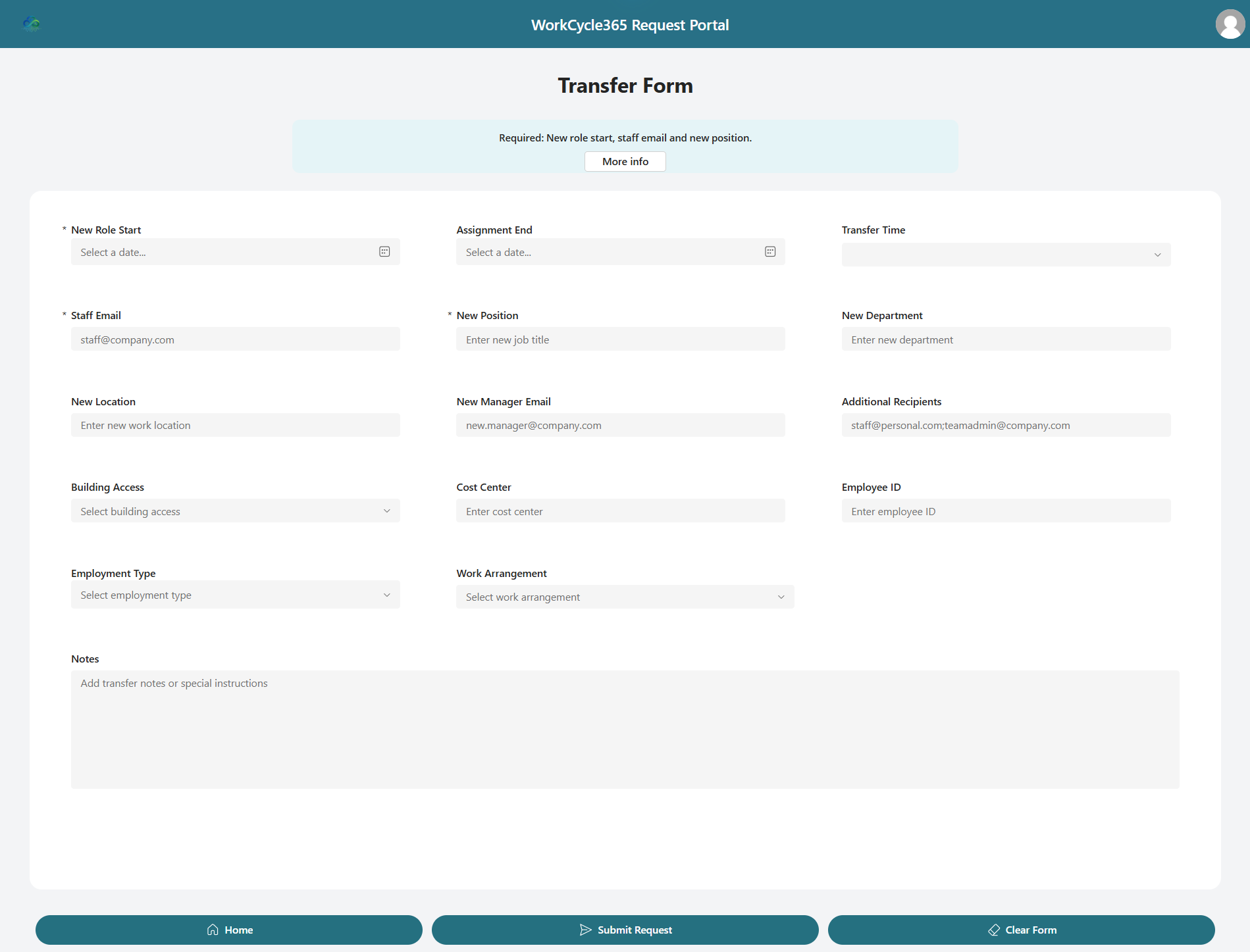This screenshot has width=1250, height=952.
Task: Expand the Transfer Time dropdown
Action: pyautogui.click(x=1006, y=255)
